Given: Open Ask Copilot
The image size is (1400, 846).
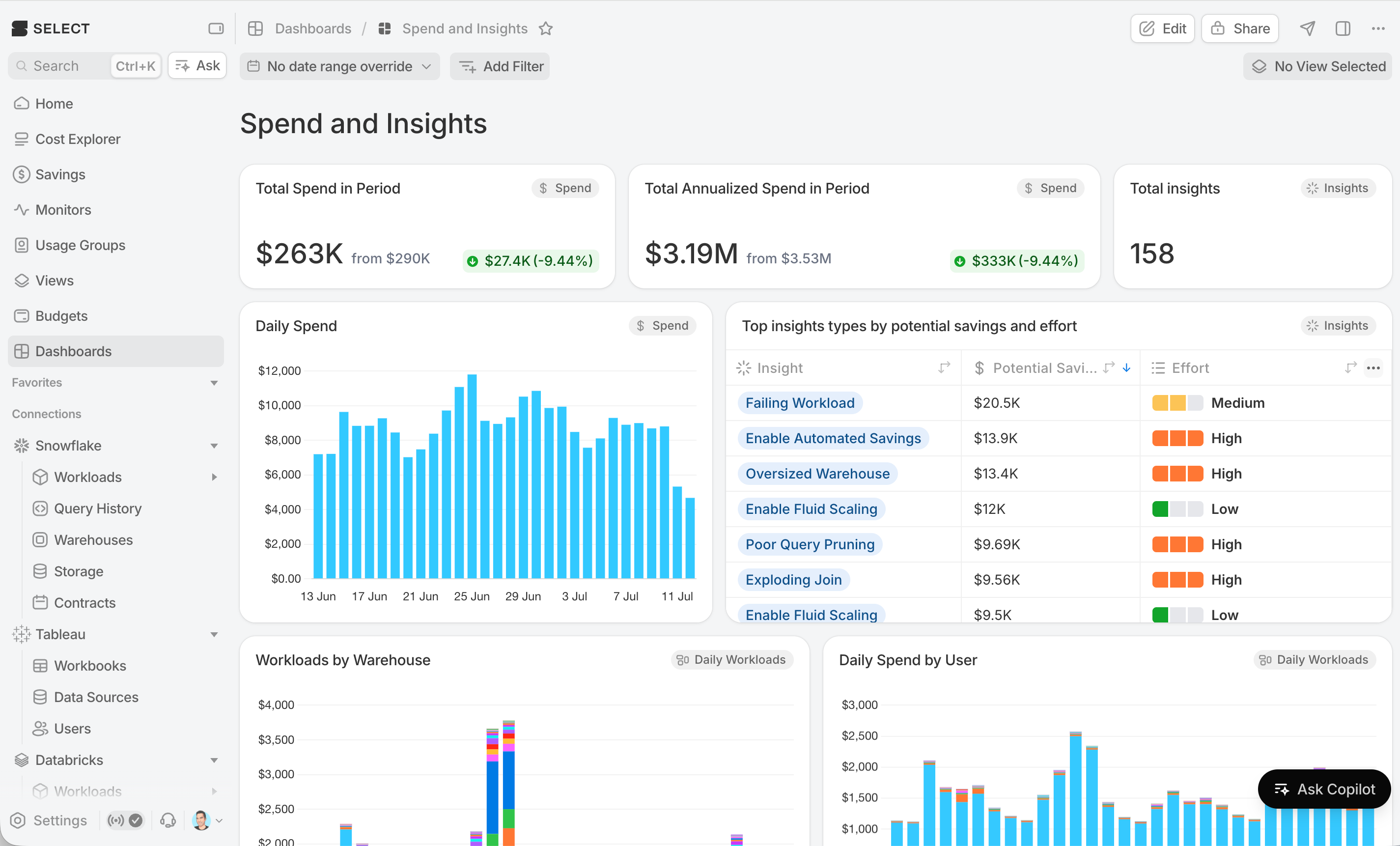Looking at the screenshot, I should pyautogui.click(x=1324, y=789).
